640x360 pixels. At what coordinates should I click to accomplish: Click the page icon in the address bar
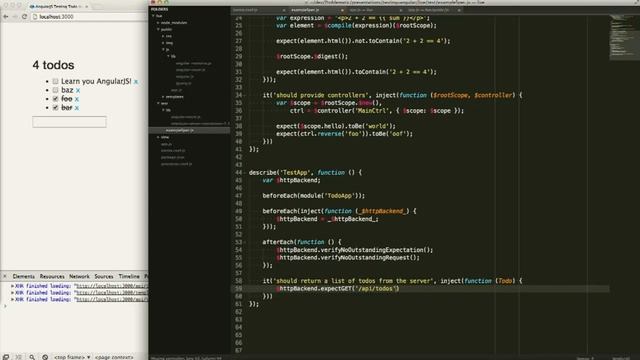click(35, 17)
